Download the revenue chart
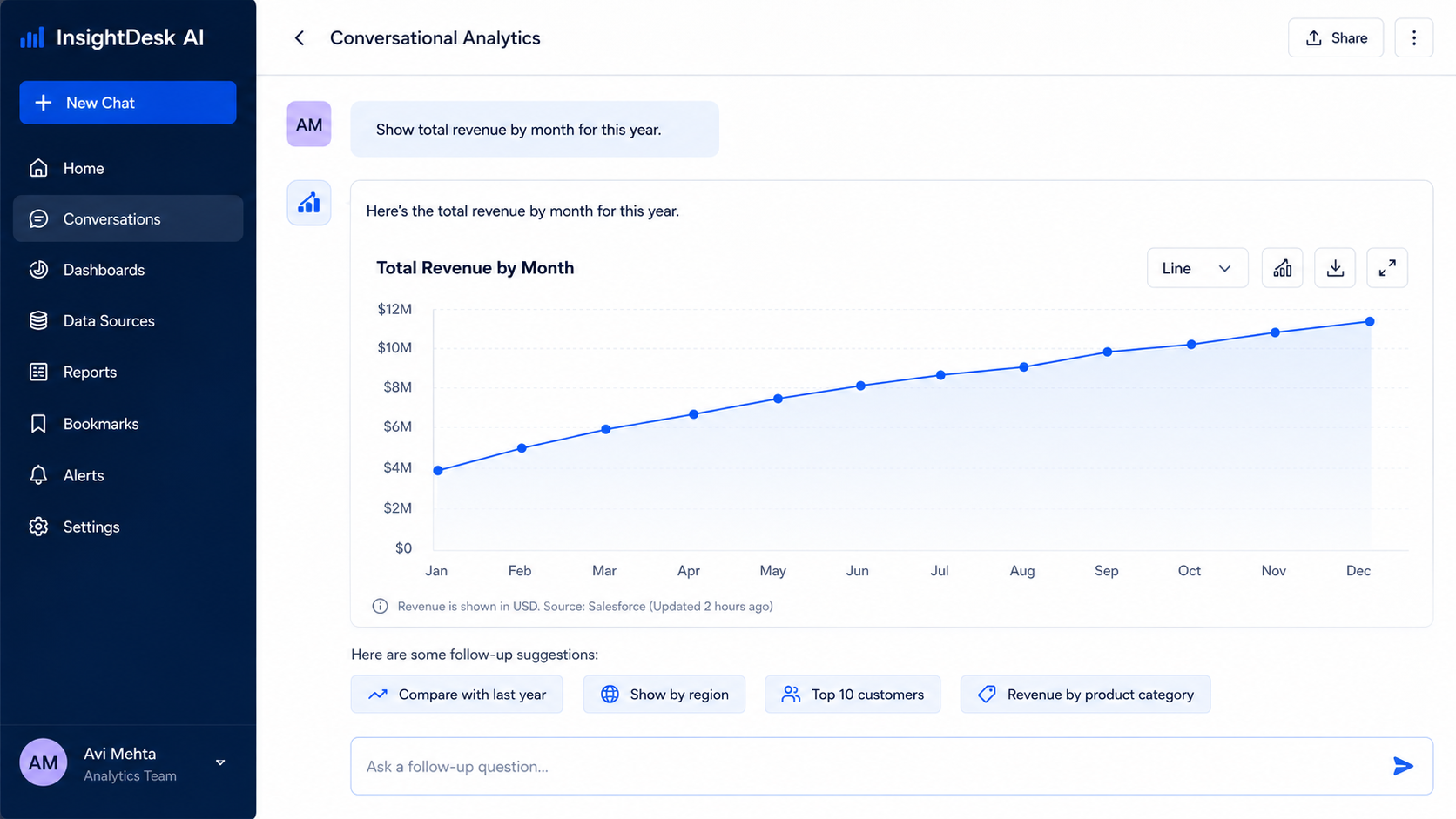1456x819 pixels. click(x=1335, y=268)
